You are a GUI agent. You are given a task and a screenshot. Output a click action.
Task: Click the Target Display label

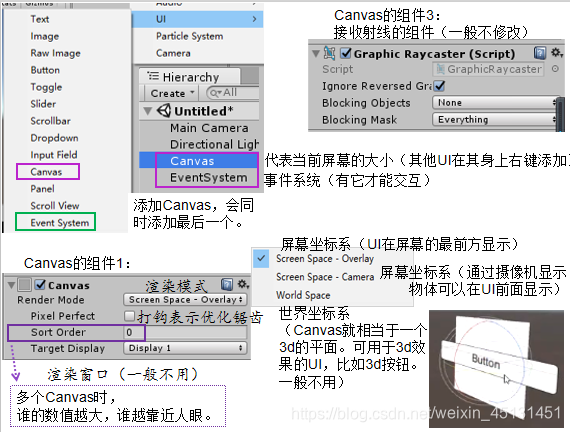point(68,348)
